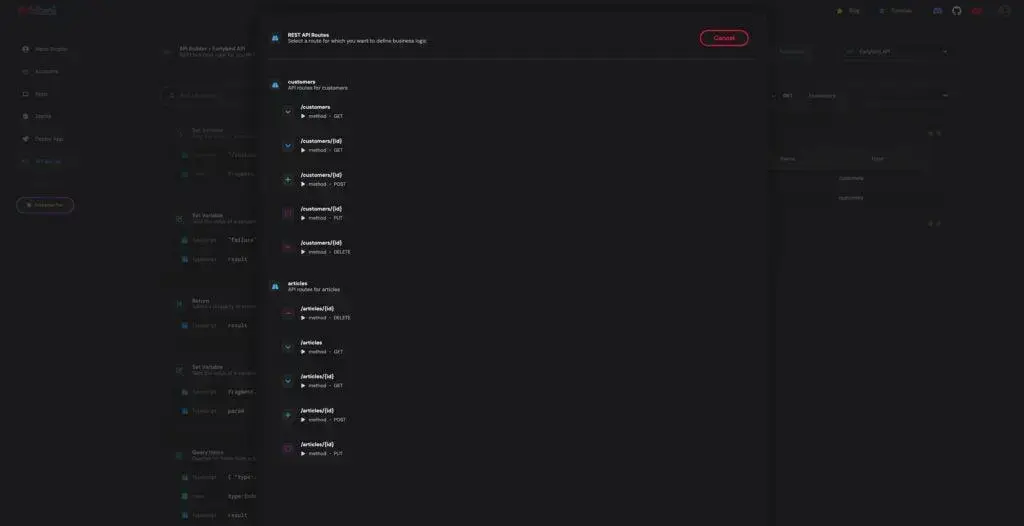Image resolution: width=1024 pixels, height=526 pixels.
Task: Select the GET /articles route icon
Action: point(287,347)
